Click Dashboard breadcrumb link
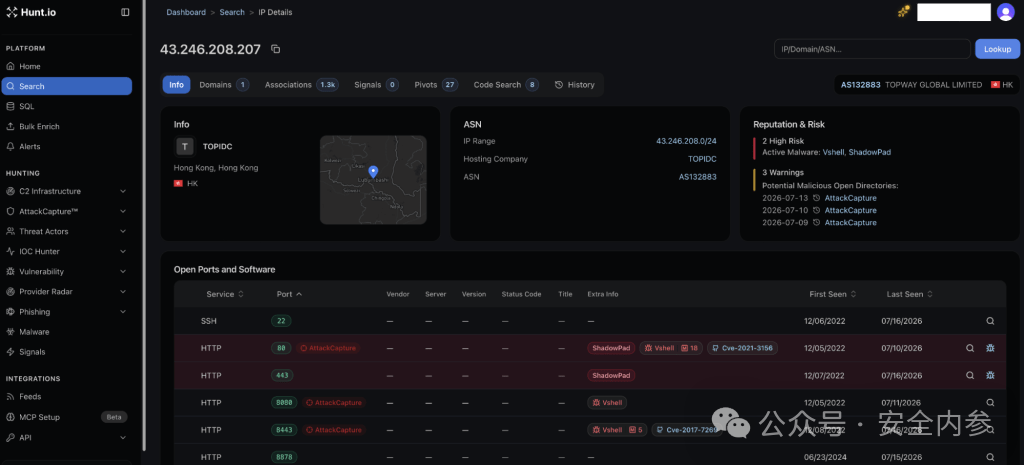The image size is (1024, 465). [x=186, y=12]
